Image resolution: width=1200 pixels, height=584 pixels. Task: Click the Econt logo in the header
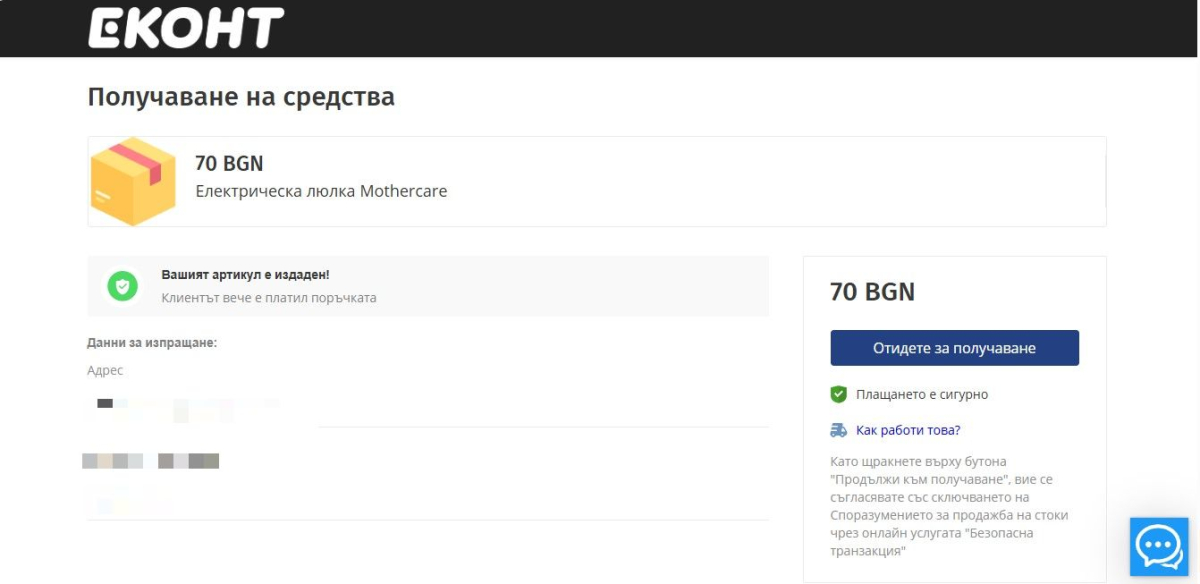(186, 29)
